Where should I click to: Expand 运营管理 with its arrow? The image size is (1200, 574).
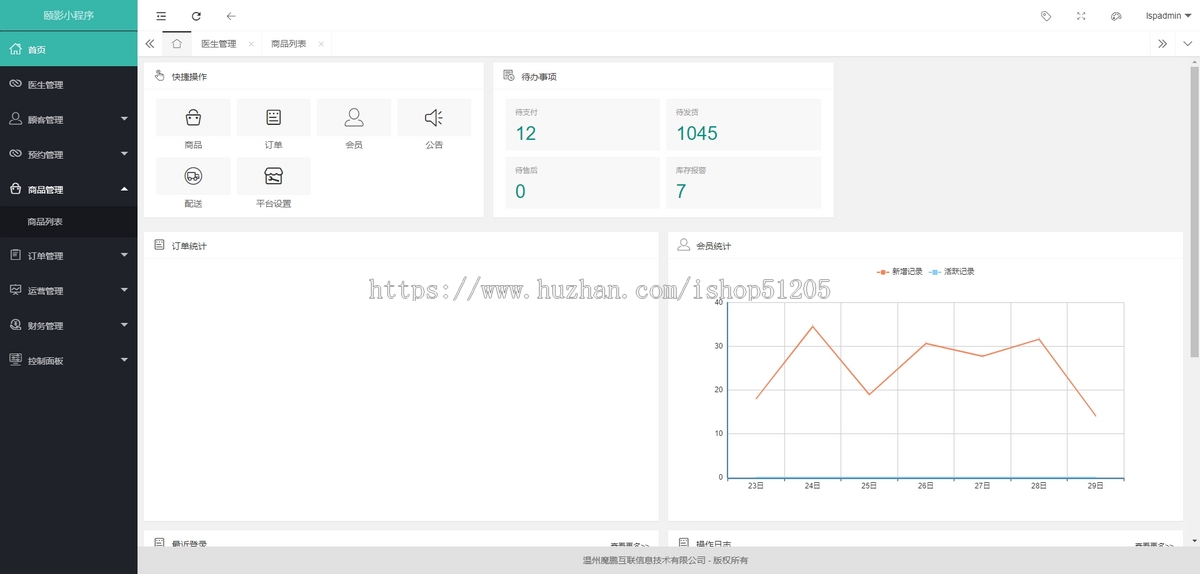[x=124, y=290]
